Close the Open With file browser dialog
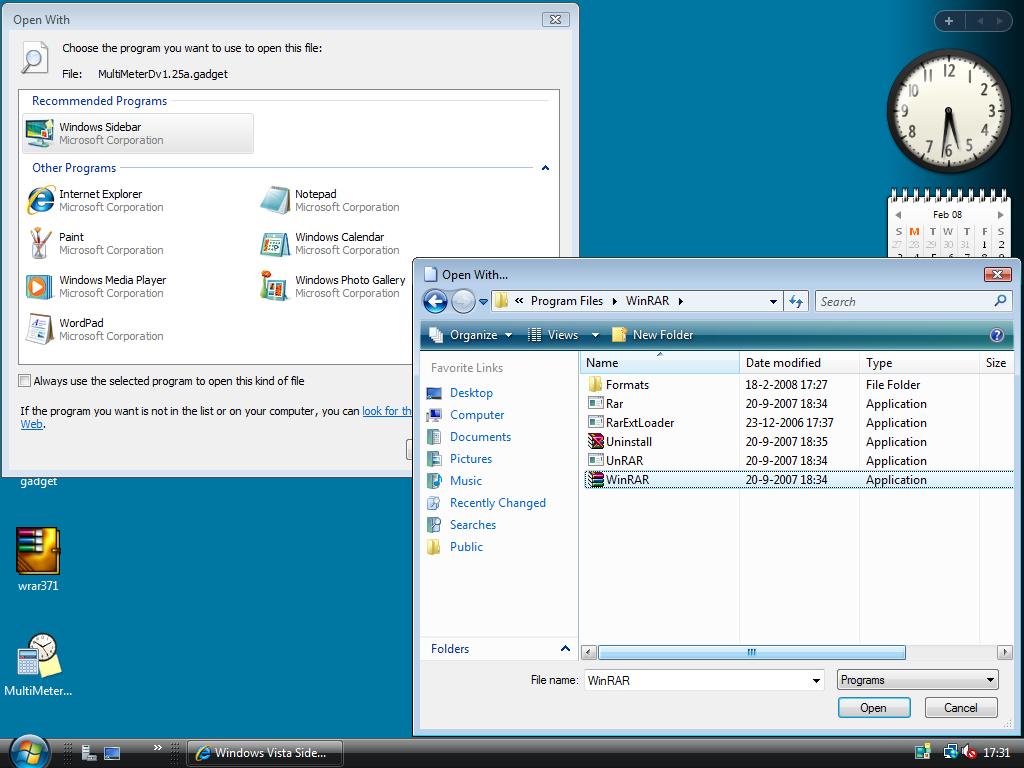 (x=997, y=274)
